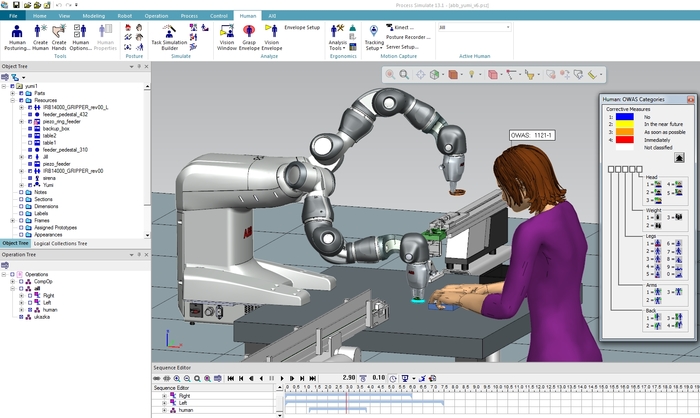The height and width of the screenshot is (418, 700).
Task: Jump to start of simulation
Action: [x=231, y=378]
